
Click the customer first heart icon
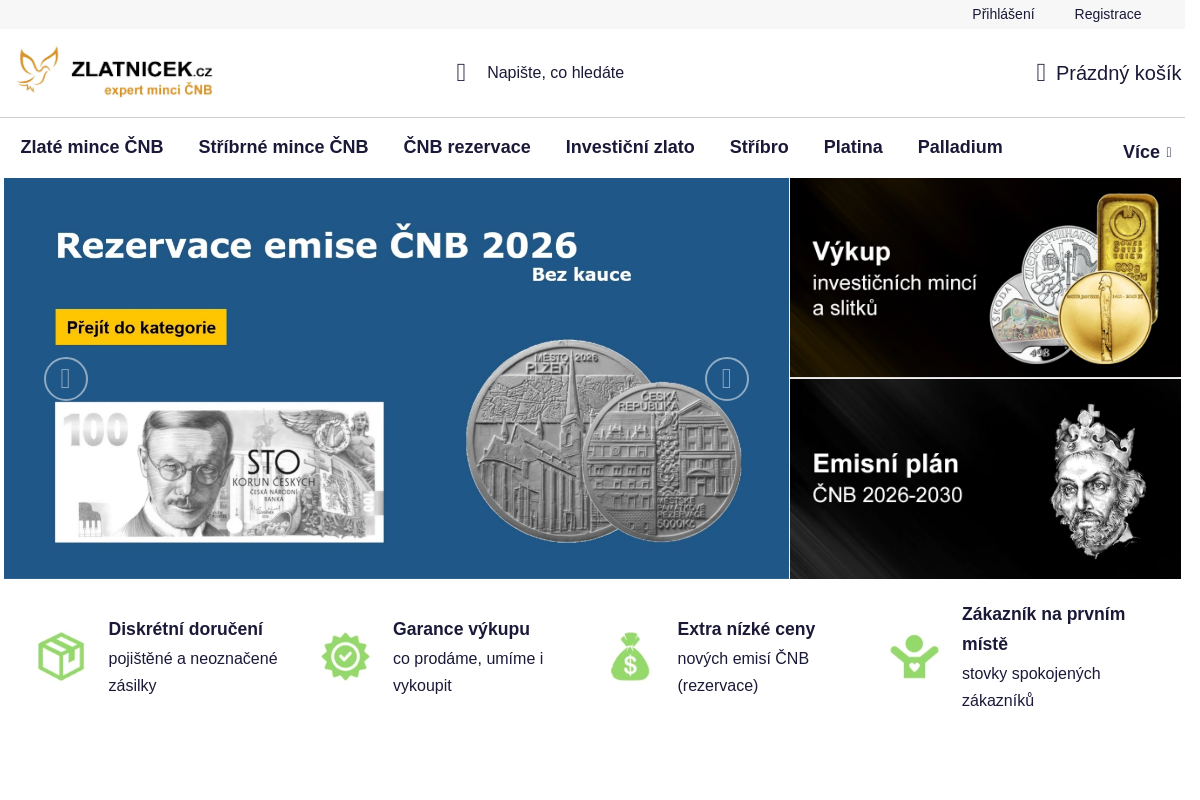(x=914, y=657)
